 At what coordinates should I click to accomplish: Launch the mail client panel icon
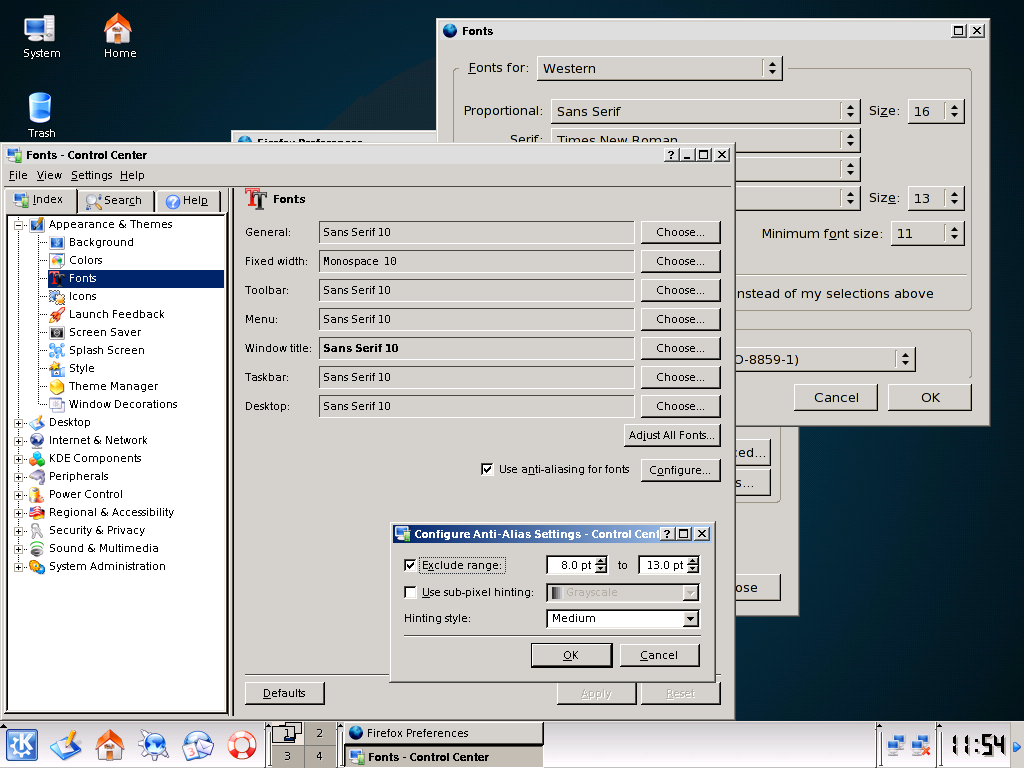tap(197, 745)
